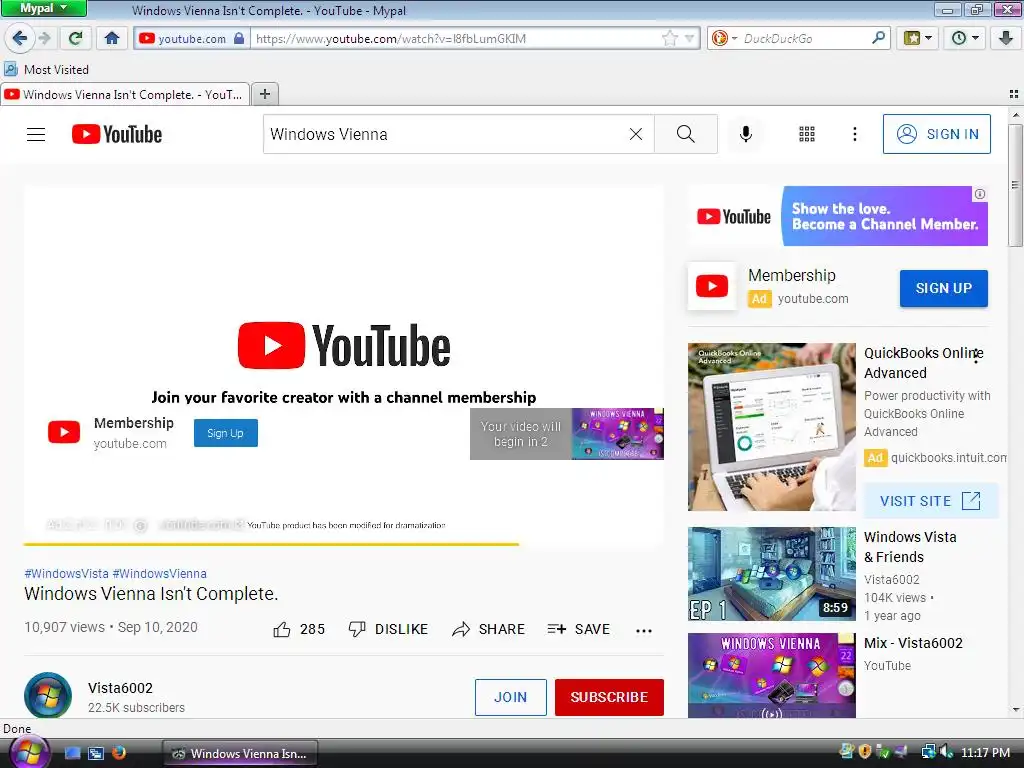Open a new tab with plus button
The height and width of the screenshot is (768, 1024).
(264, 94)
